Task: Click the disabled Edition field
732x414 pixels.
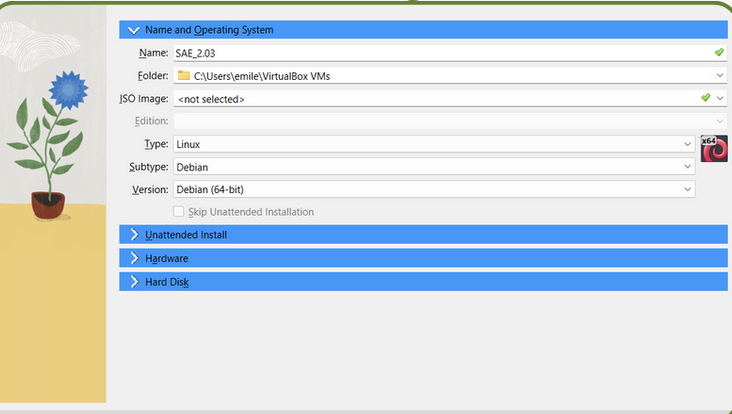Action: point(440,121)
